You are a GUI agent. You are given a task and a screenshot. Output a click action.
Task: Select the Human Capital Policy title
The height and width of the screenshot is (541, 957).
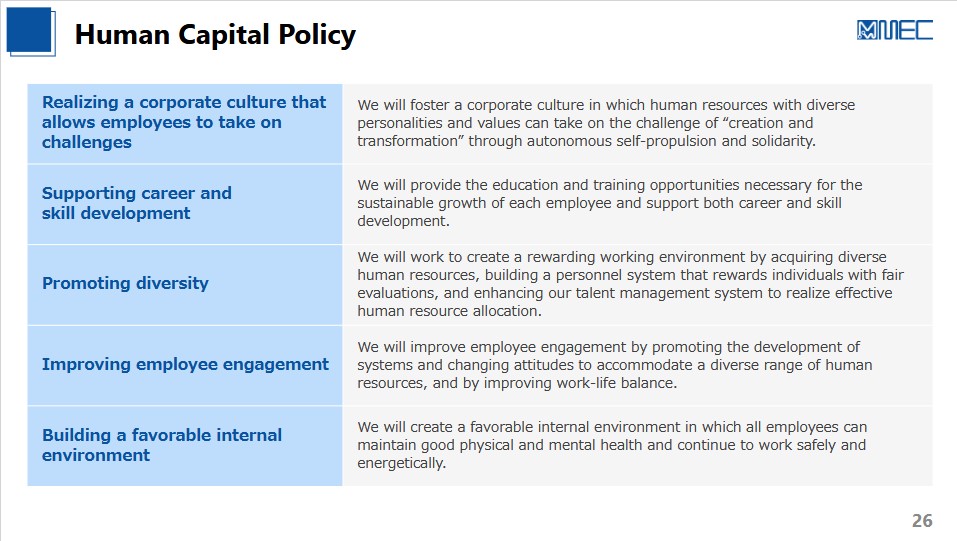tap(215, 34)
